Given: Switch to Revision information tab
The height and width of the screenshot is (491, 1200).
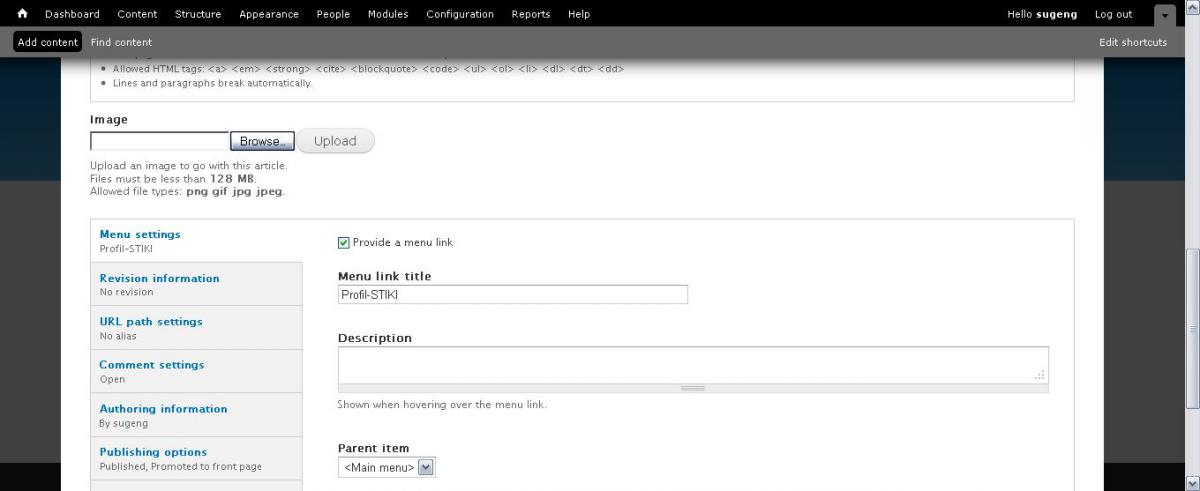Looking at the screenshot, I should (x=159, y=278).
